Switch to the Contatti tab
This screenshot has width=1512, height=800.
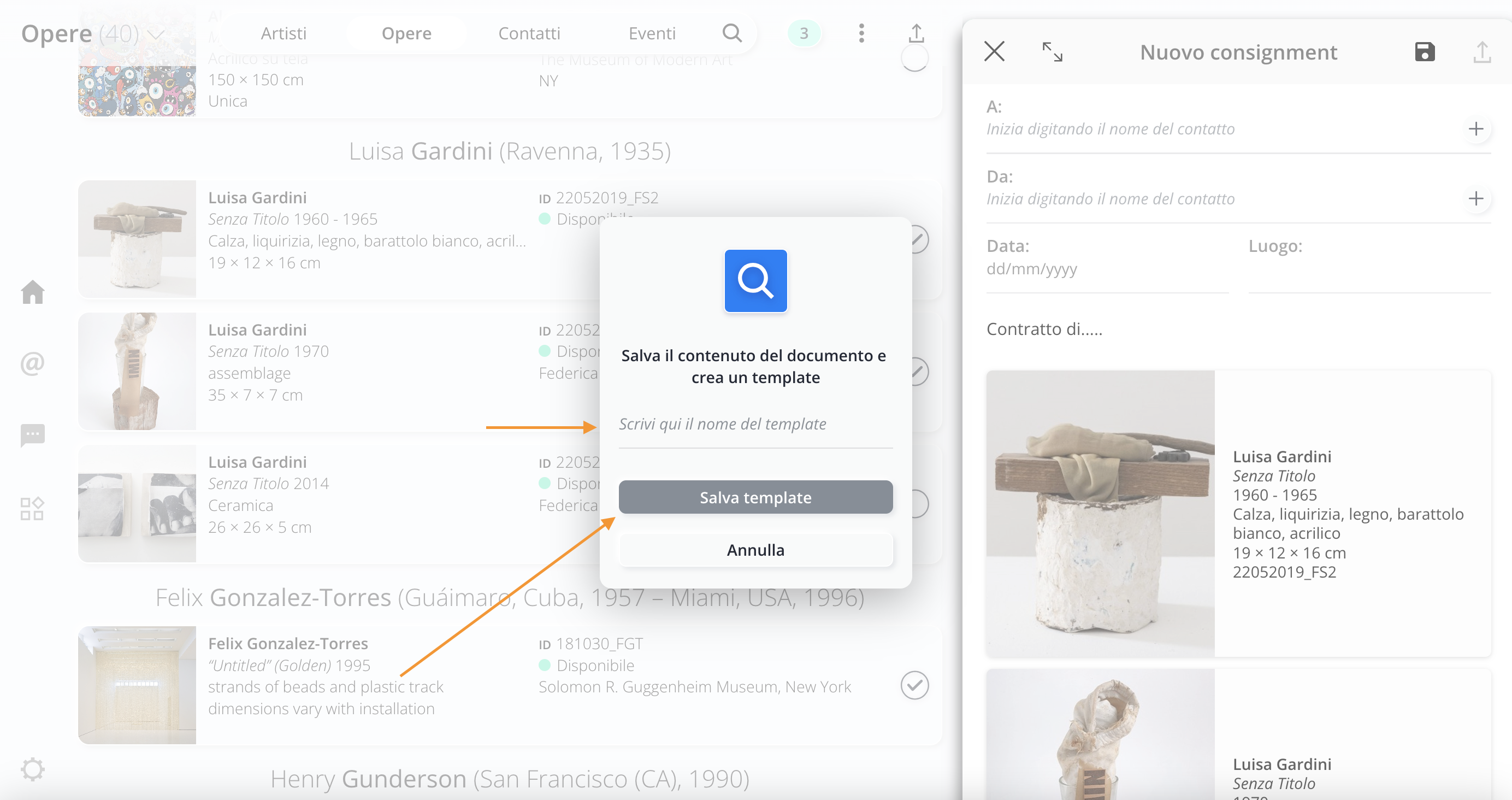[x=529, y=33]
